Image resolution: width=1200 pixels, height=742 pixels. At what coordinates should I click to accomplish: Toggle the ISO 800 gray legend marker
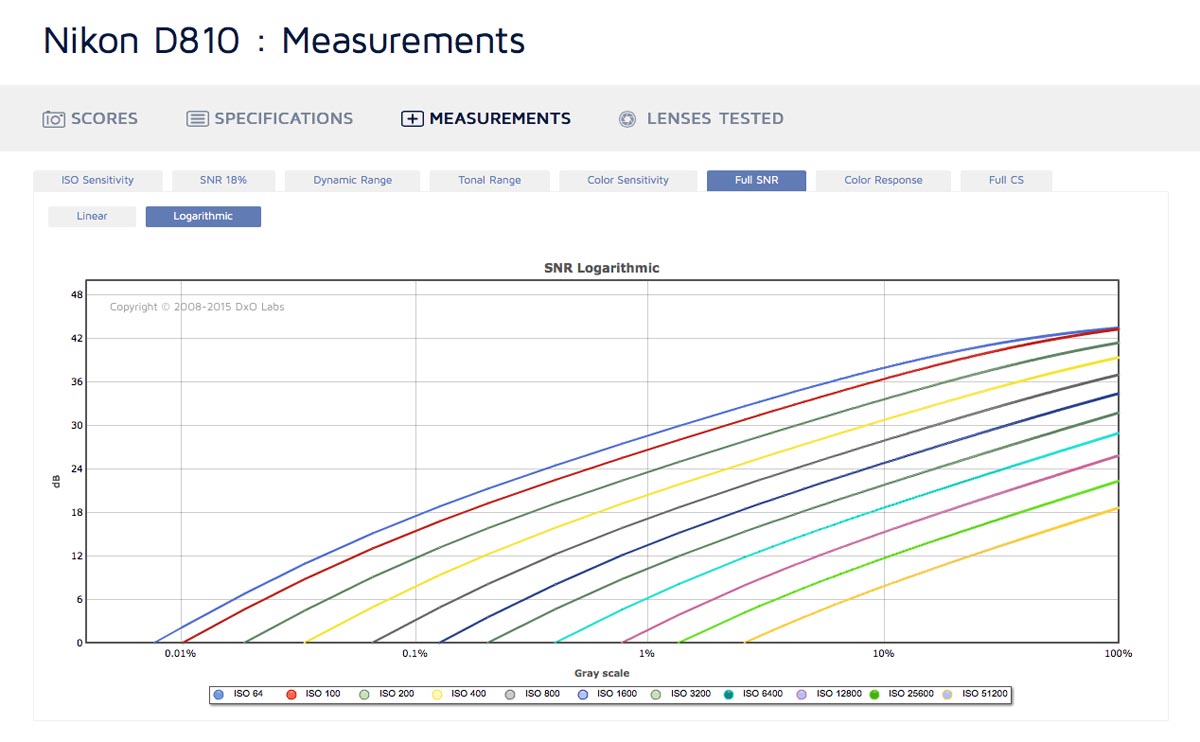point(510,694)
